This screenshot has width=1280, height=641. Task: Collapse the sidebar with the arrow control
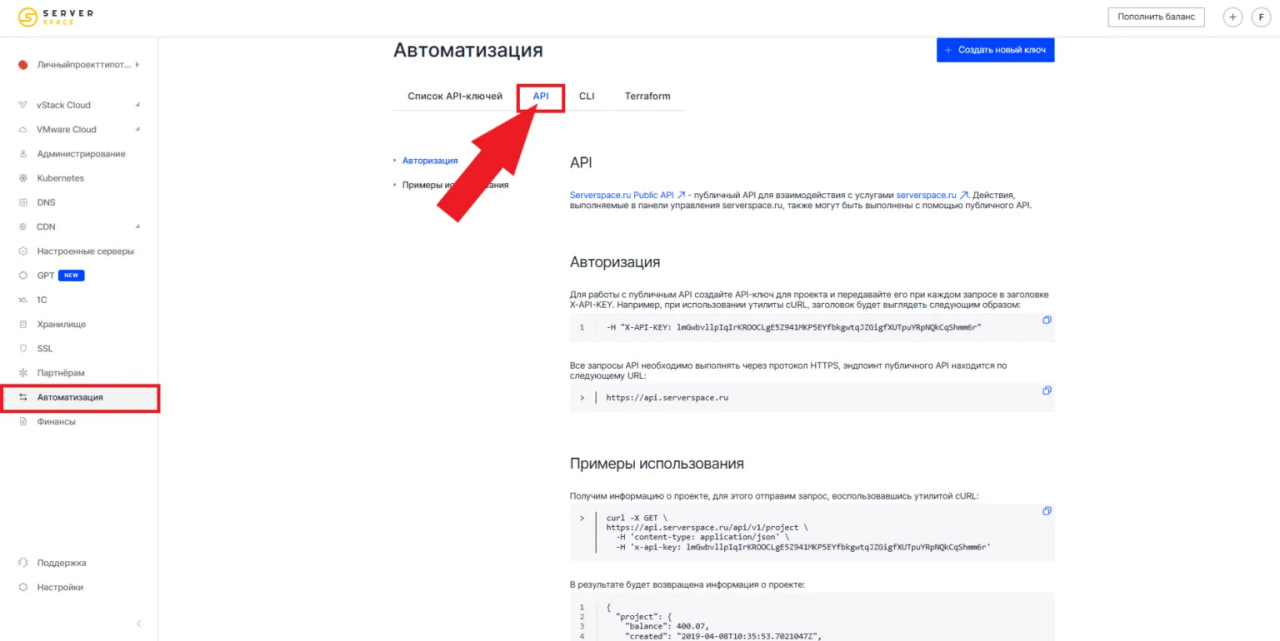[138, 622]
